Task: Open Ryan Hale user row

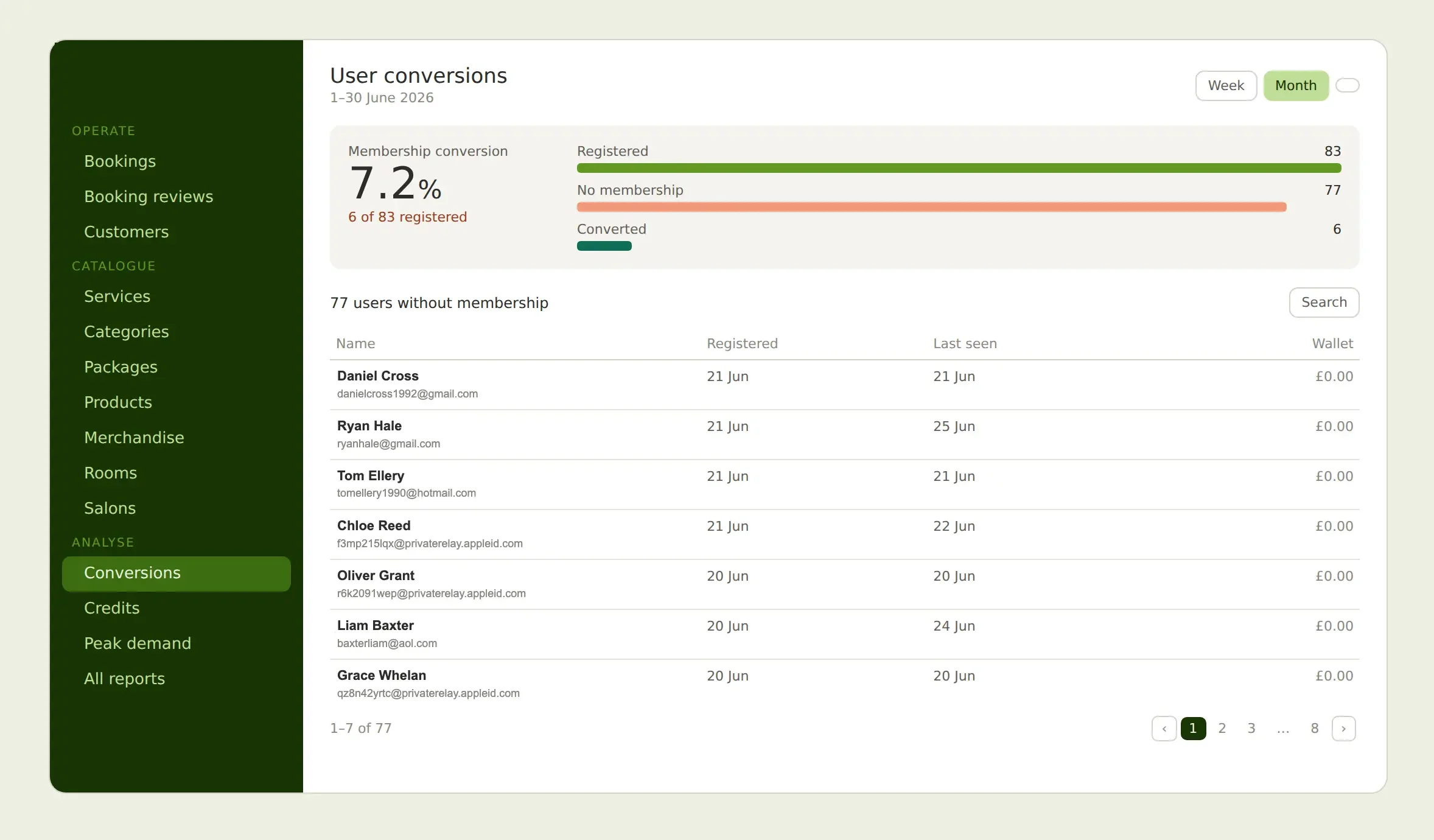Action: [844, 435]
